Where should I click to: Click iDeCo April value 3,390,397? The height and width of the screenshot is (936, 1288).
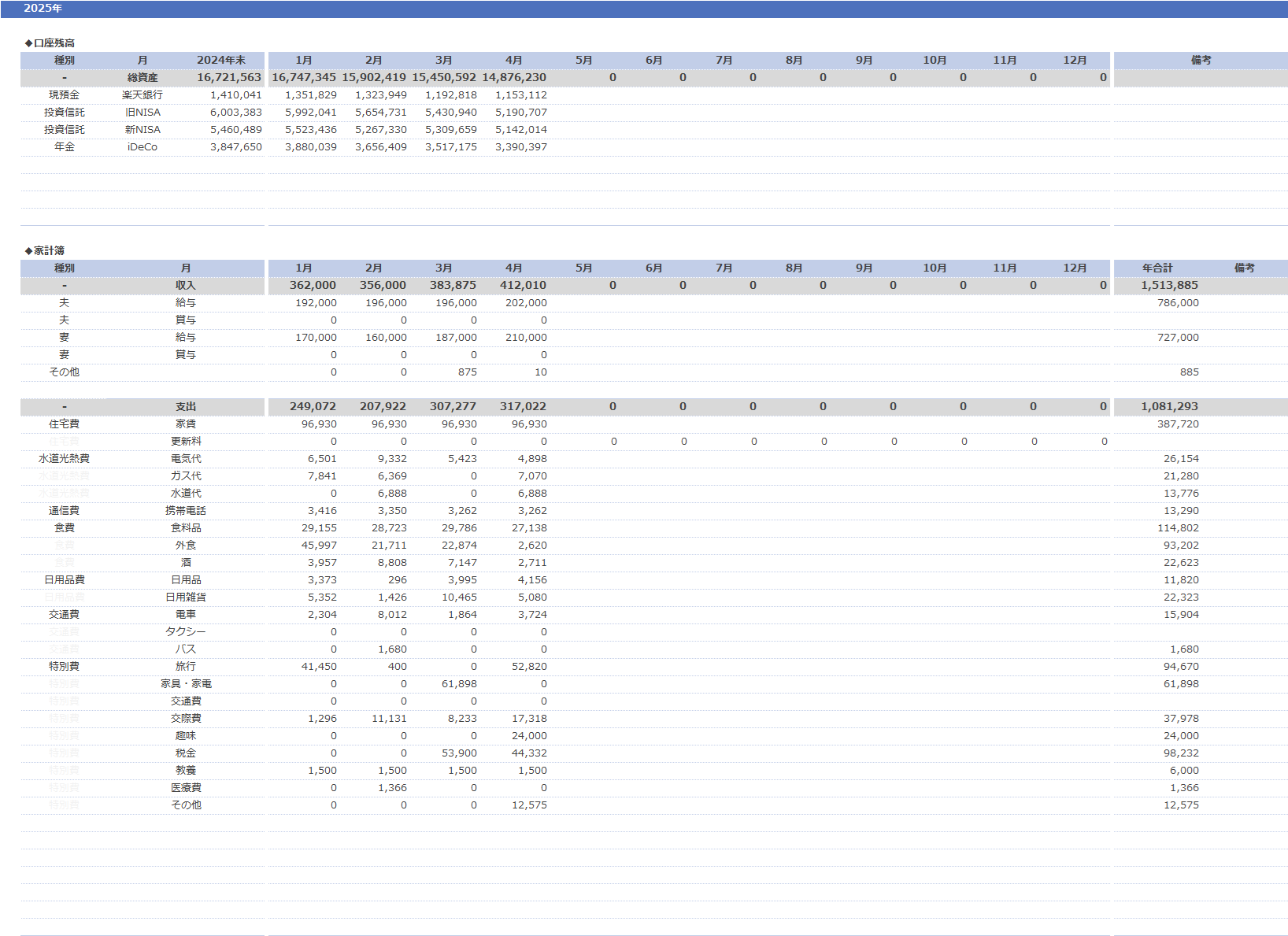coord(521,147)
